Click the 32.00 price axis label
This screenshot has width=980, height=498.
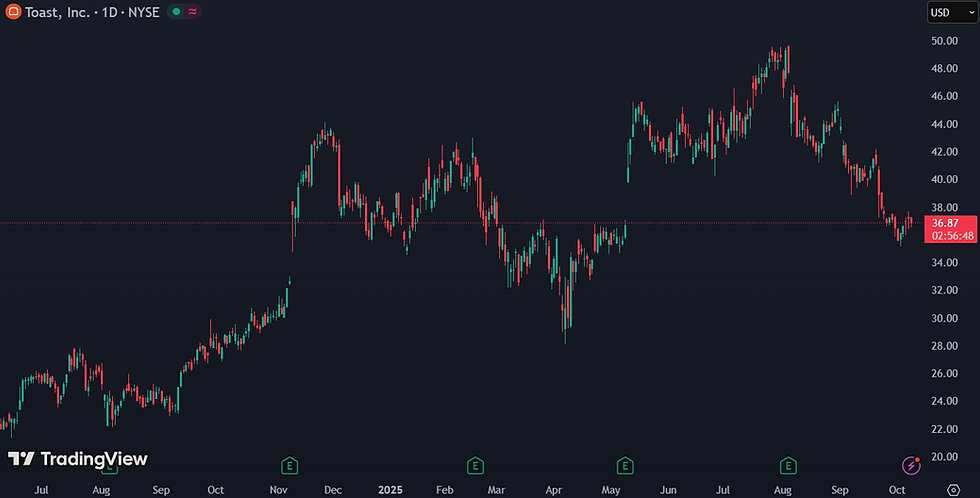[944, 290]
